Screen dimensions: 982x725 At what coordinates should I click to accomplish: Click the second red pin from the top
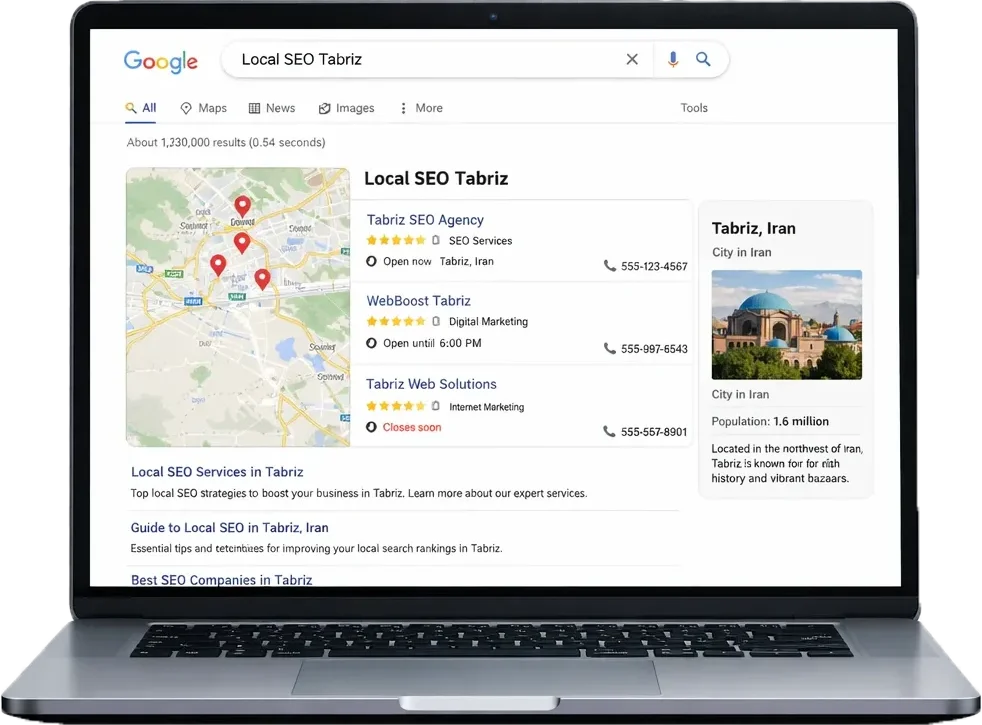tap(242, 243)
